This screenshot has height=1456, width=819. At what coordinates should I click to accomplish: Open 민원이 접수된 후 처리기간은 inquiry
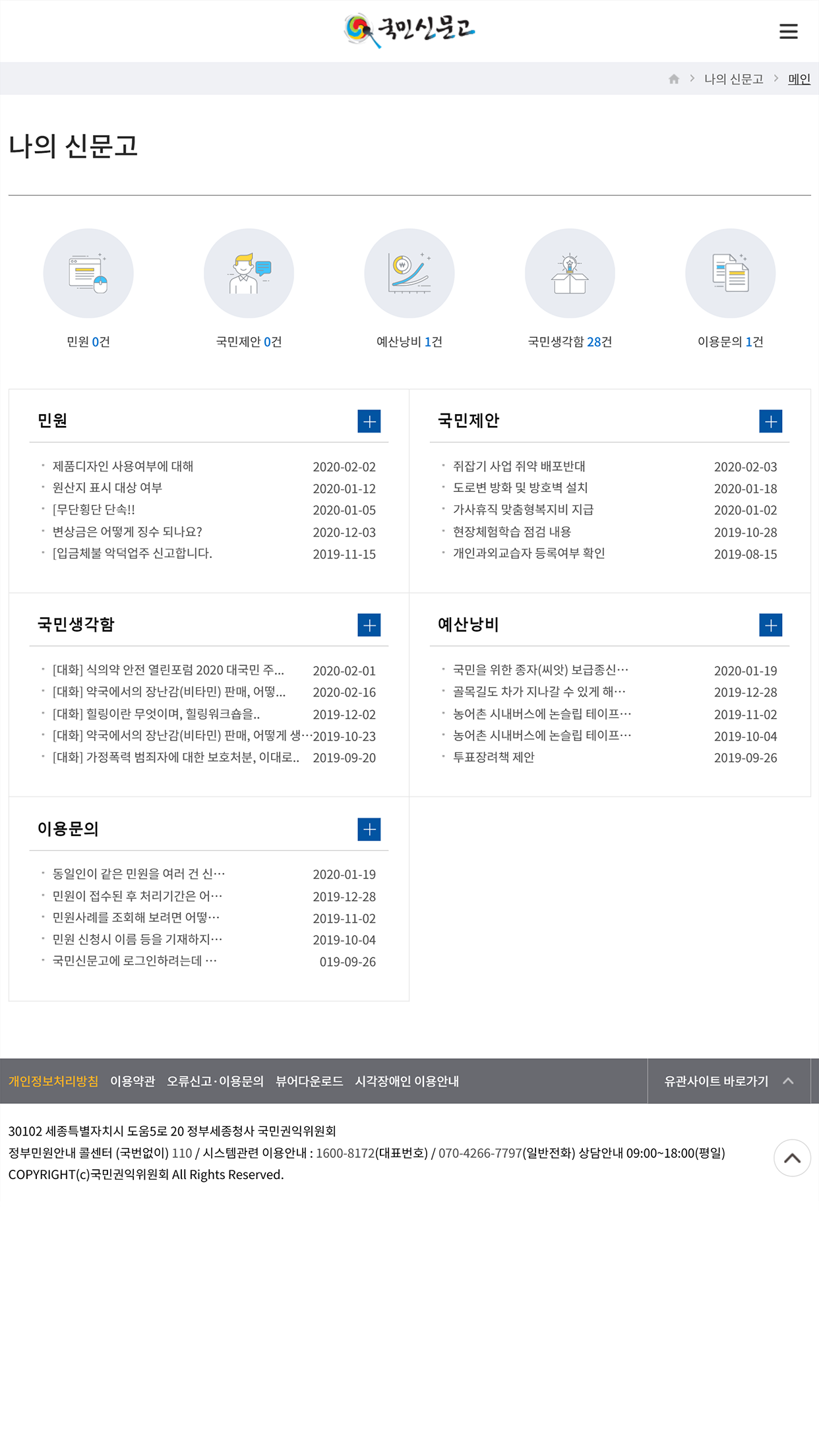click(x=137, y=896)
